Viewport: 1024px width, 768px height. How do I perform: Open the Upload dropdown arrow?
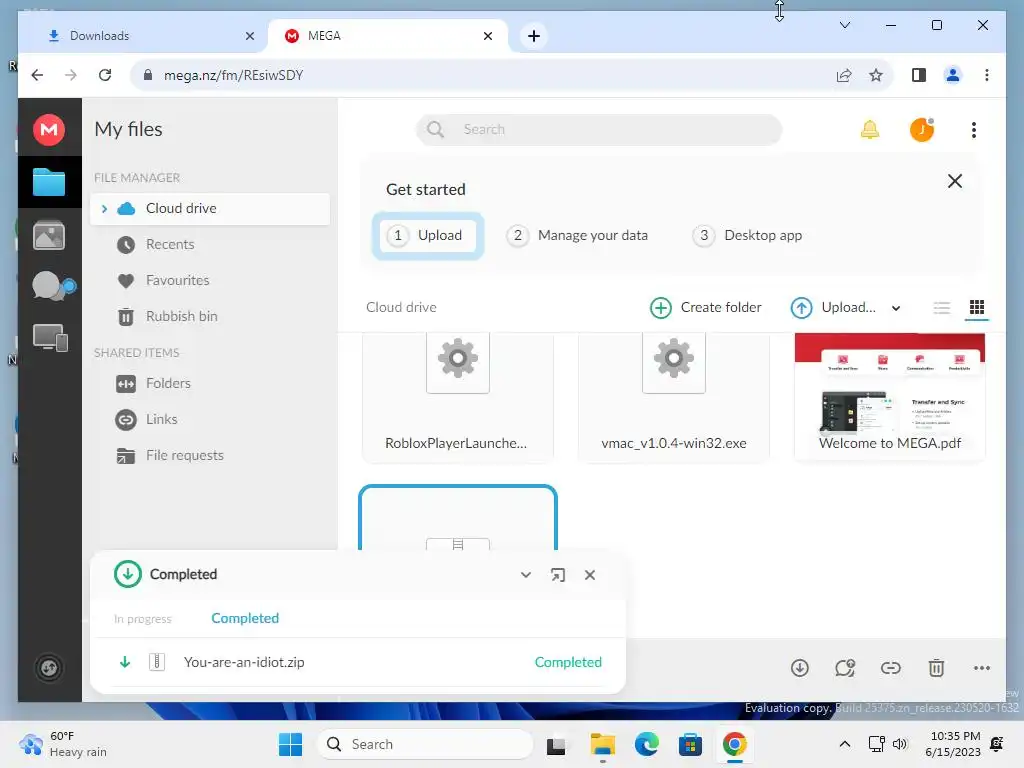coord(896,308)
